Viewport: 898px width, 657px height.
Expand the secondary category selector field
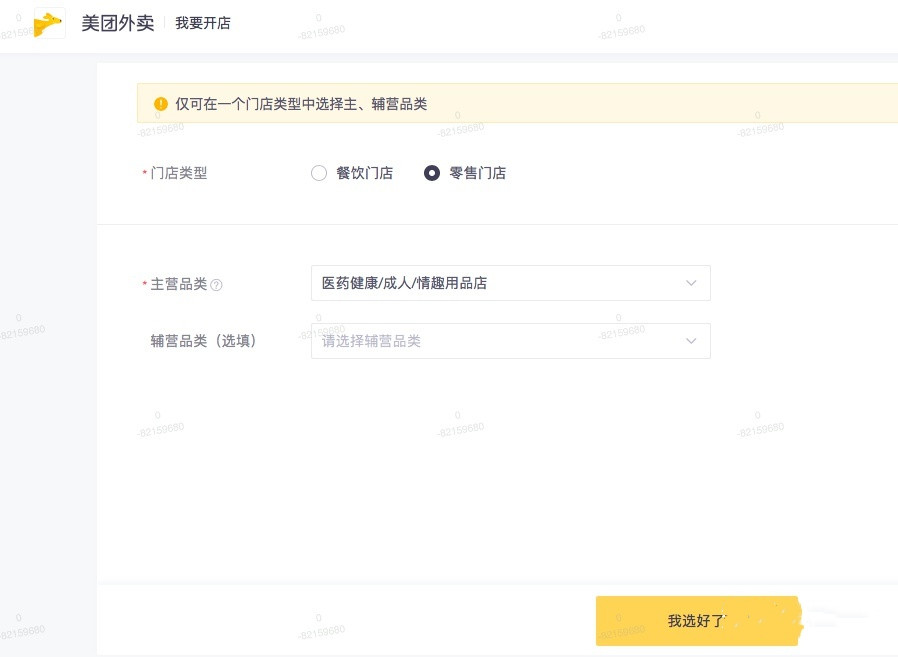[510, 341]
